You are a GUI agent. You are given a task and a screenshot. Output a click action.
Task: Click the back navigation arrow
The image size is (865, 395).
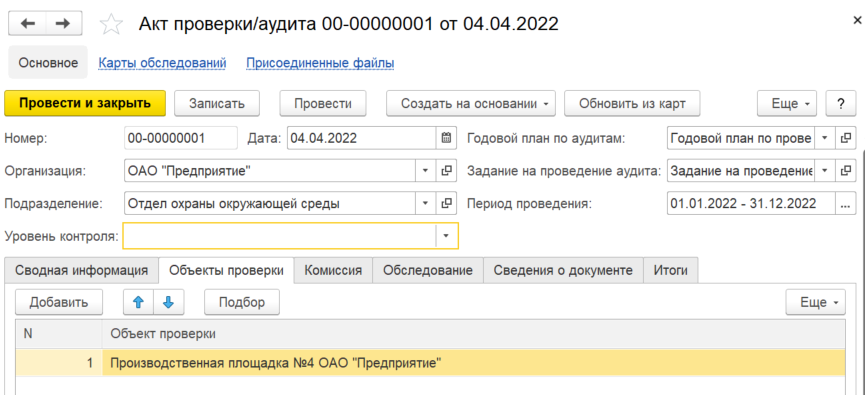[x=27, y=23]
